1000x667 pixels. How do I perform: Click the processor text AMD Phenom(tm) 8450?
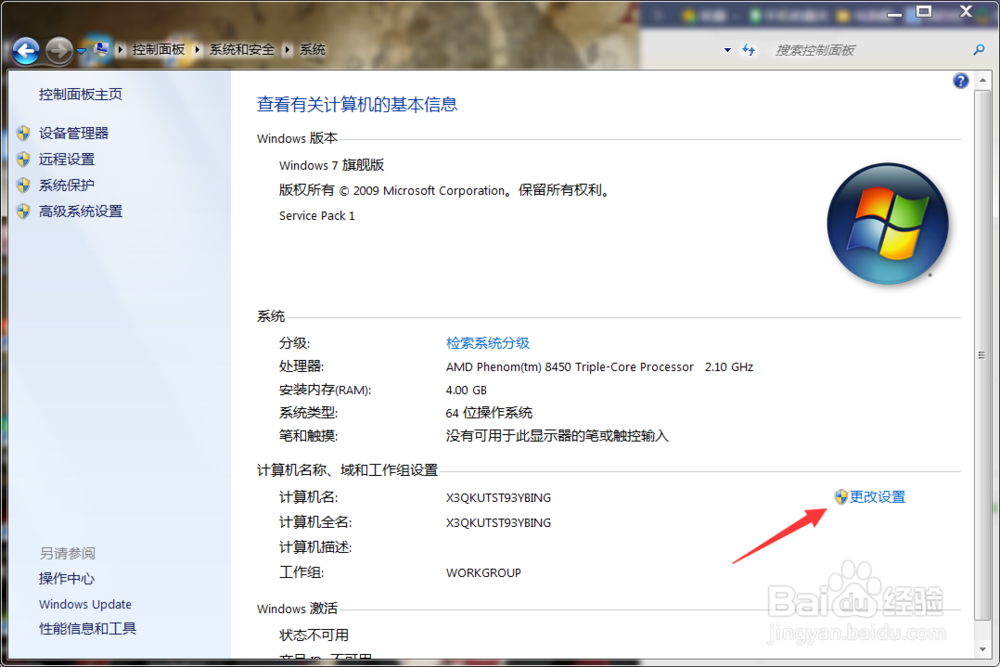(x=570, y=367)
